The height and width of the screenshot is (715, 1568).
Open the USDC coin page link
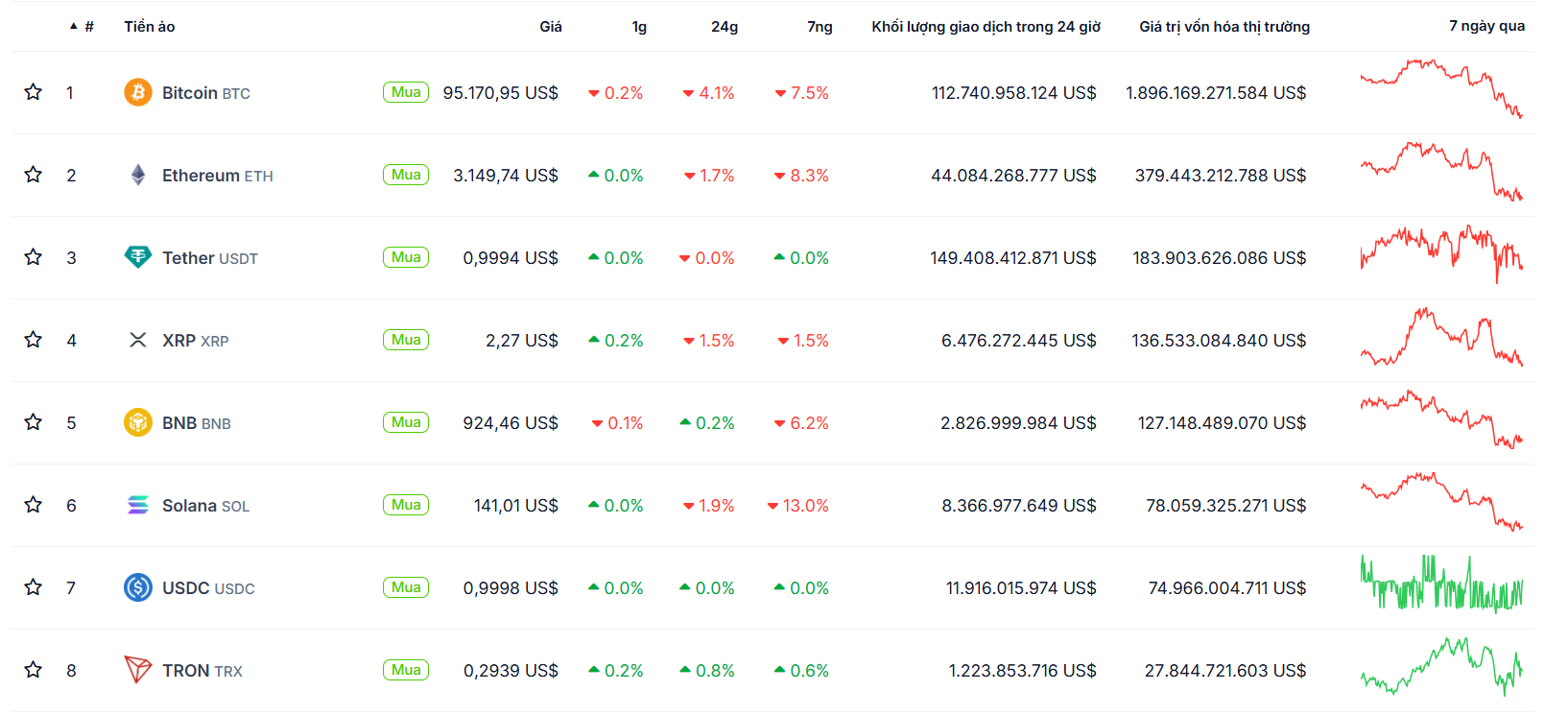pyautogui.click(x=208, y=588)
